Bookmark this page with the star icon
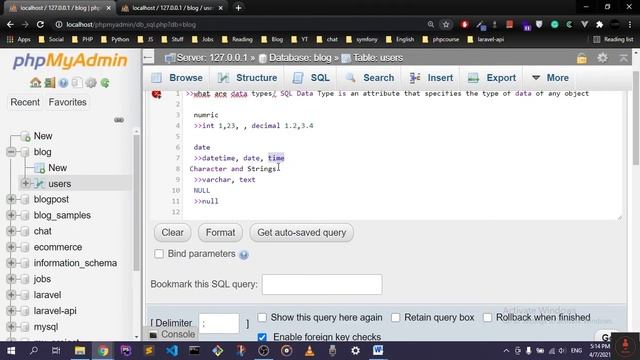Viewport: 640px width, 360px height. click(446, 24)
